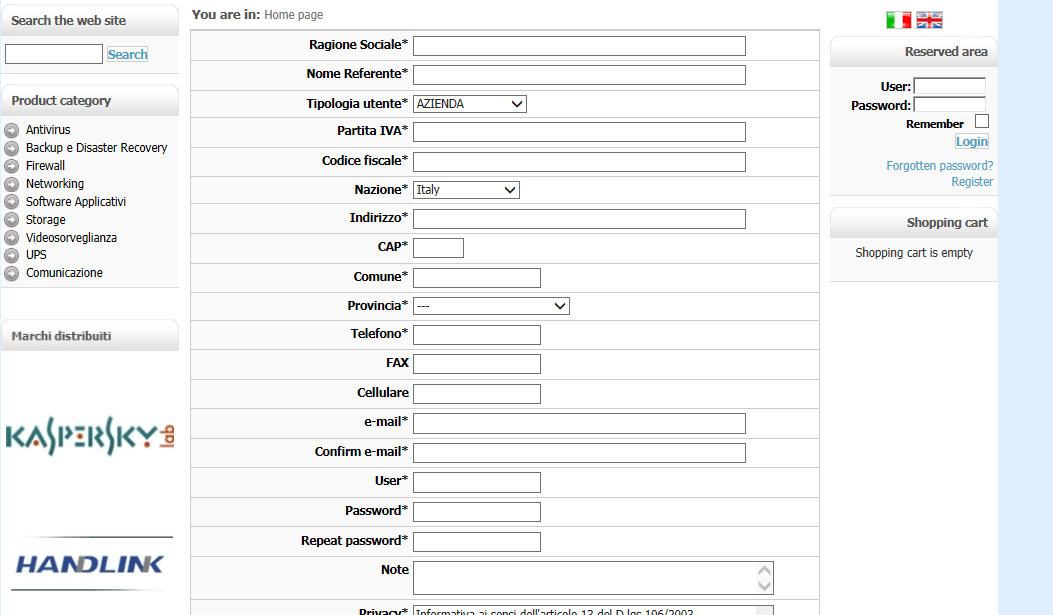Open the Storage category

46,220
